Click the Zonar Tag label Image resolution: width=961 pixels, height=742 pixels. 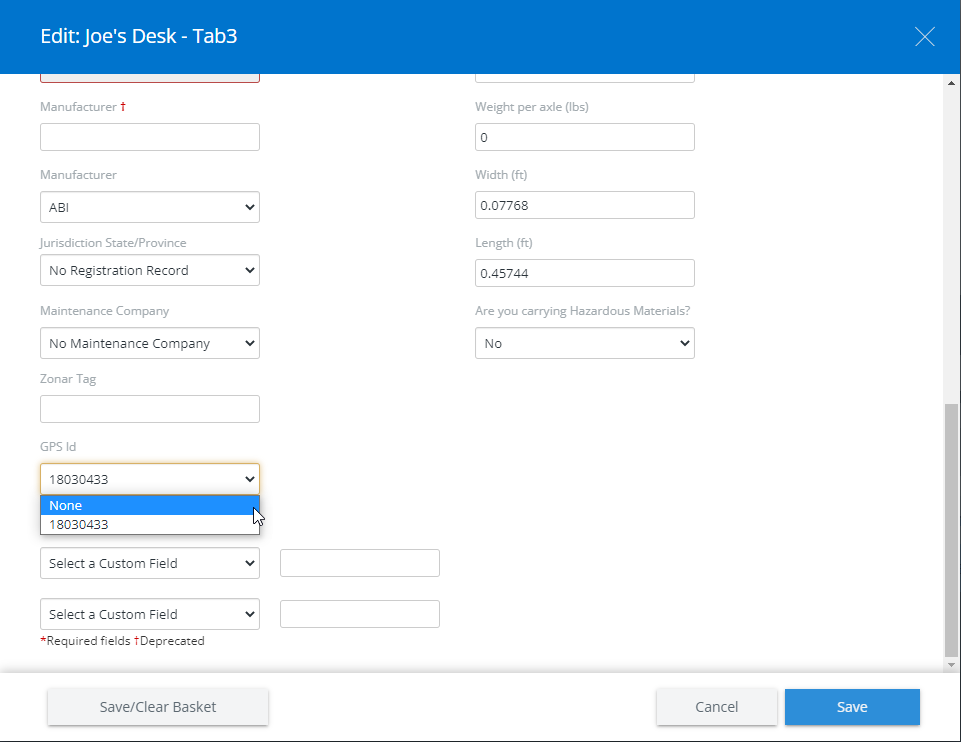[68, 379]
